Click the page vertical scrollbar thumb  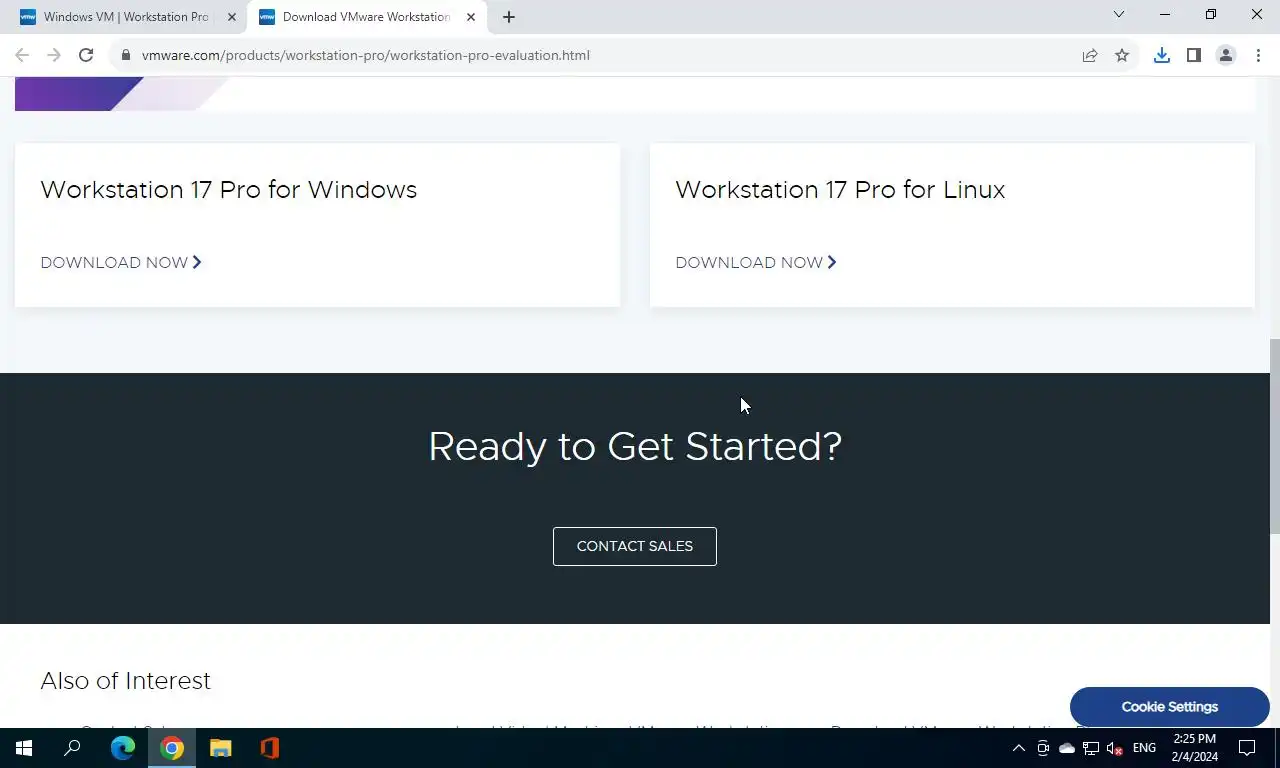pyautogui.click(x=1274, y=438)
